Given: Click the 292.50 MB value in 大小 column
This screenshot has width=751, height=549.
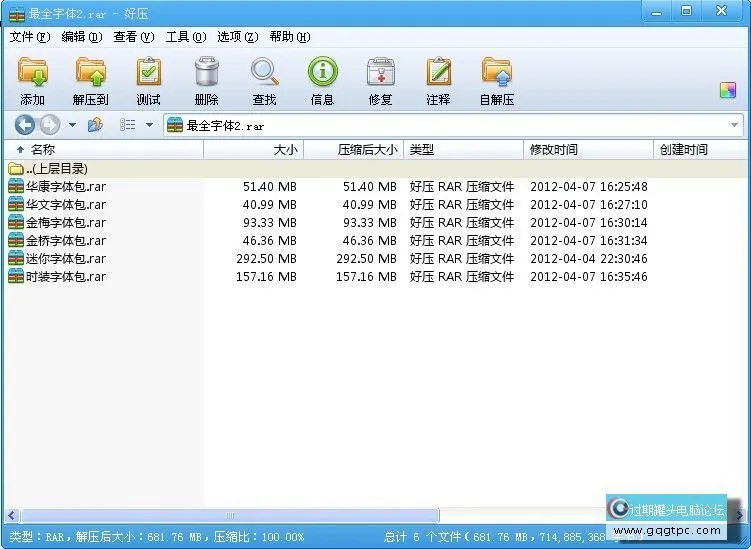Looking at the screenshot, I should (x=266, y=259).
